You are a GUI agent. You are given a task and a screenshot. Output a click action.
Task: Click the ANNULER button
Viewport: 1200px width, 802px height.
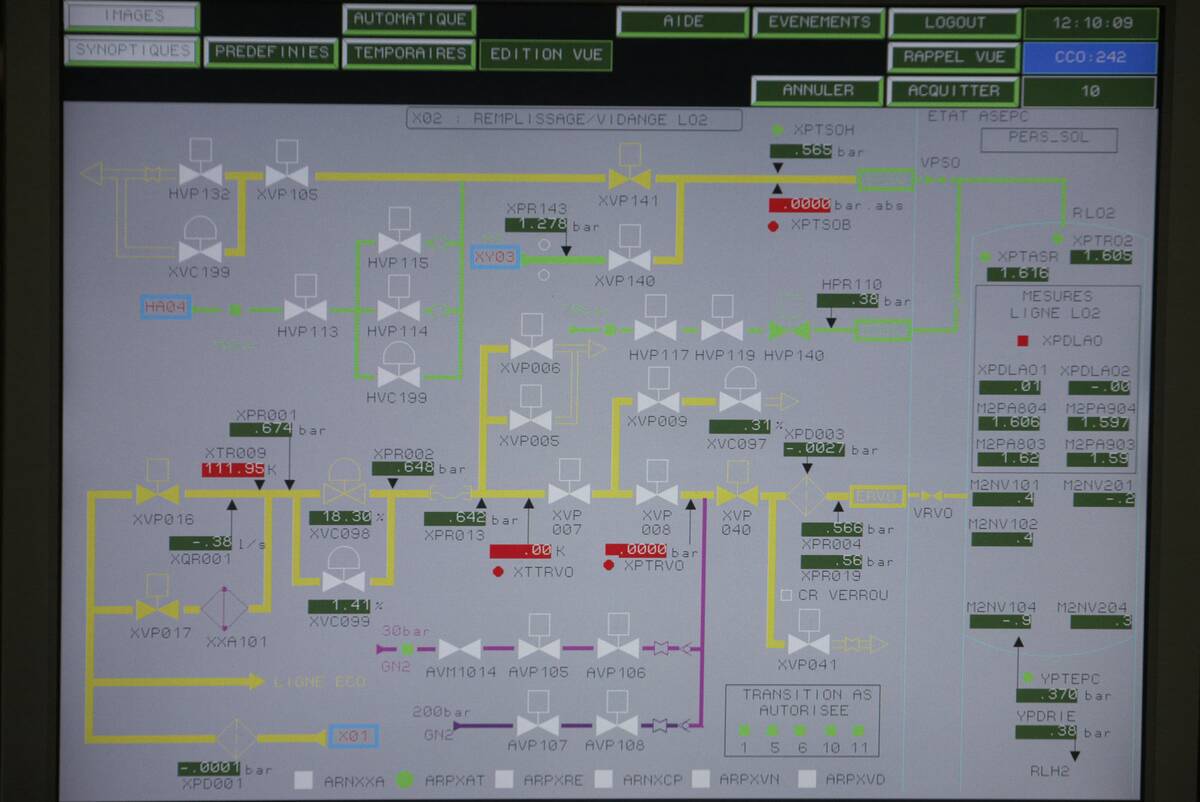(817, 91)
